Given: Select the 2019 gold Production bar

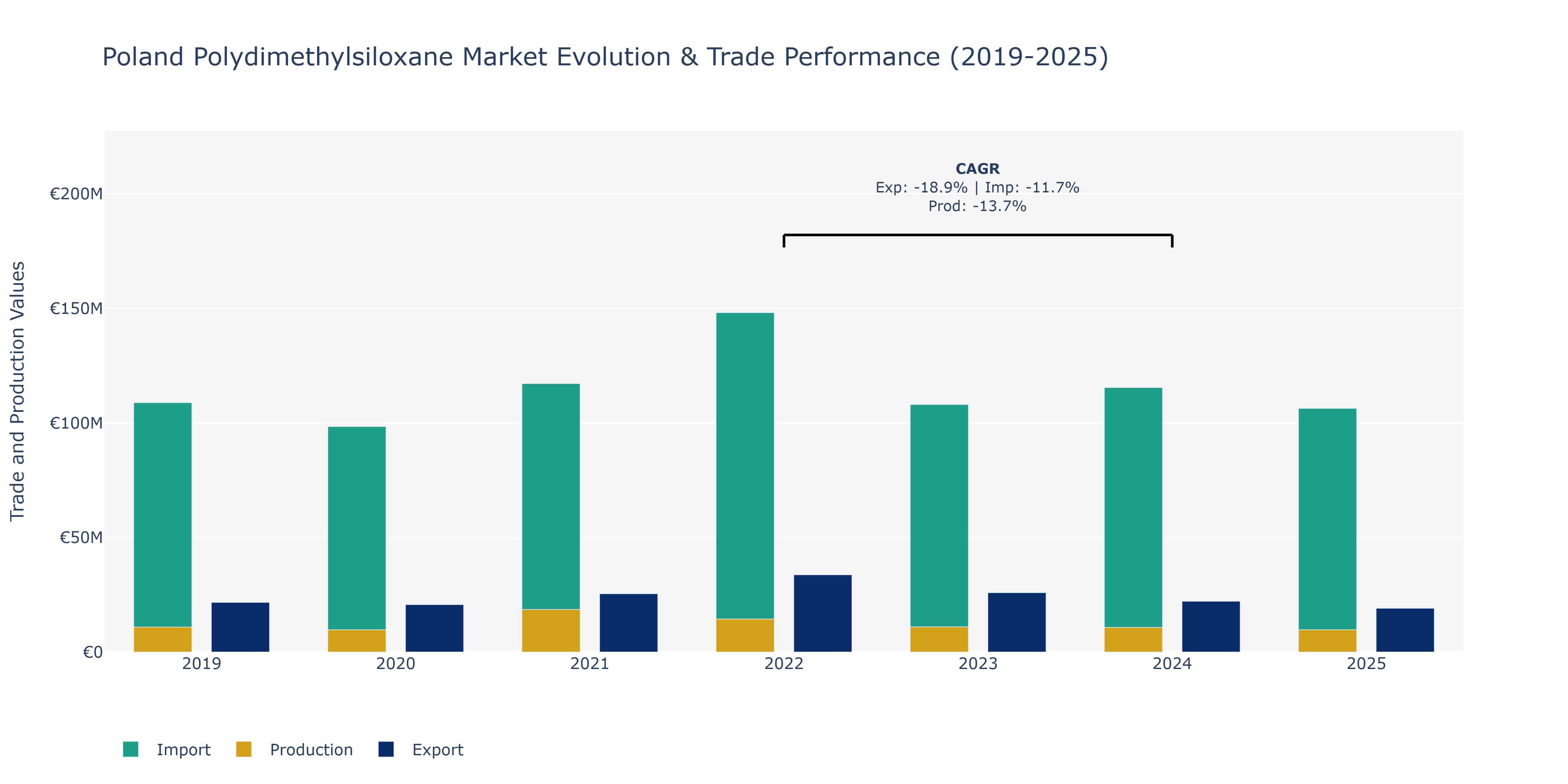Looking at the screenshot, I should (163, 639).
